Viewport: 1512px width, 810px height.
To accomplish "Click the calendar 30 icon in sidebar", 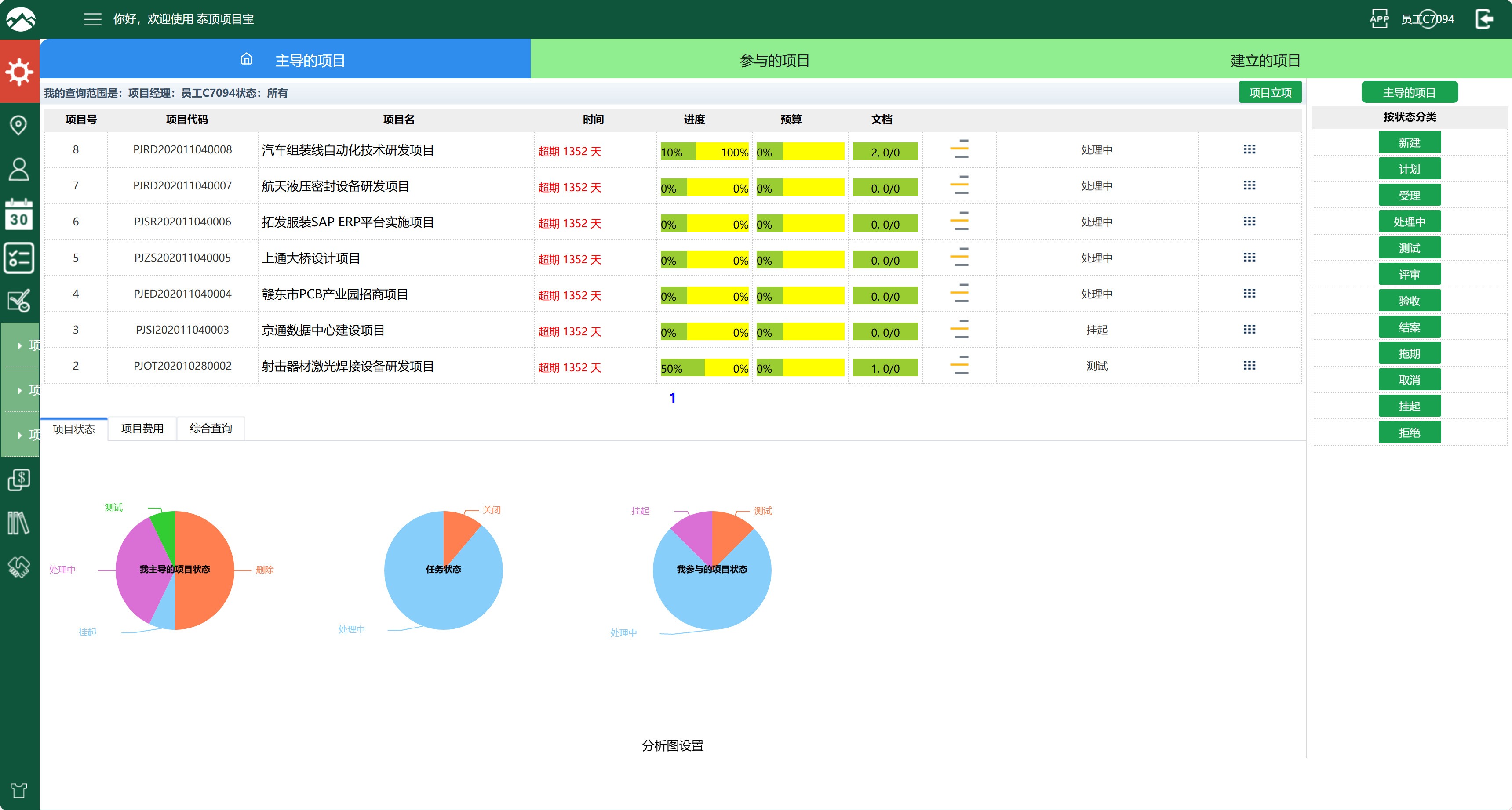I will pyautogui.click(x=19, y=215).
